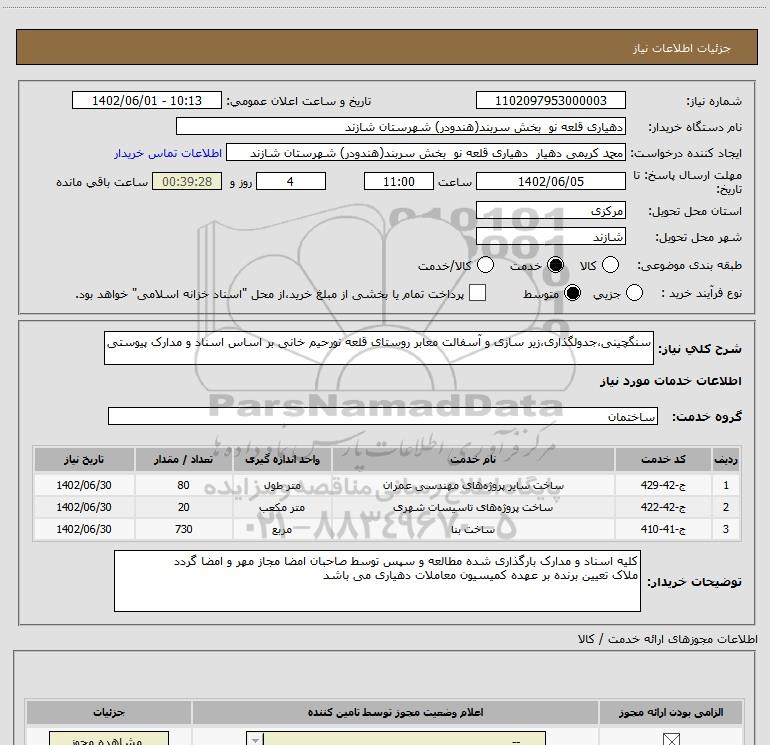Click service code ج-42-429

(663, 485)
